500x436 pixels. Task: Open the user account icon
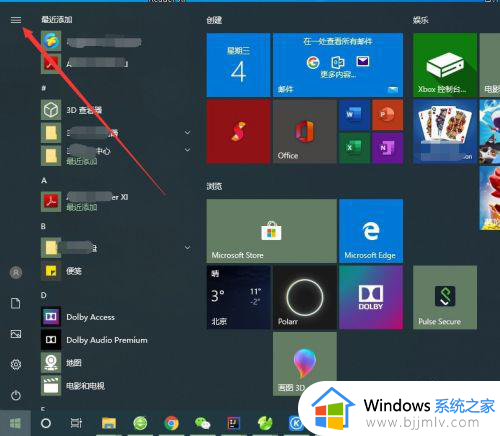point(16,273)
